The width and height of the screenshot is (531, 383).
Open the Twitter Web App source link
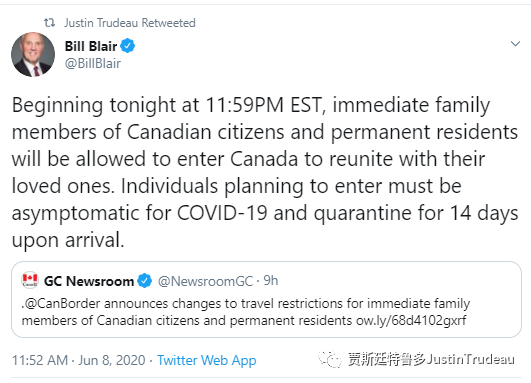click(x=207, y=361)
